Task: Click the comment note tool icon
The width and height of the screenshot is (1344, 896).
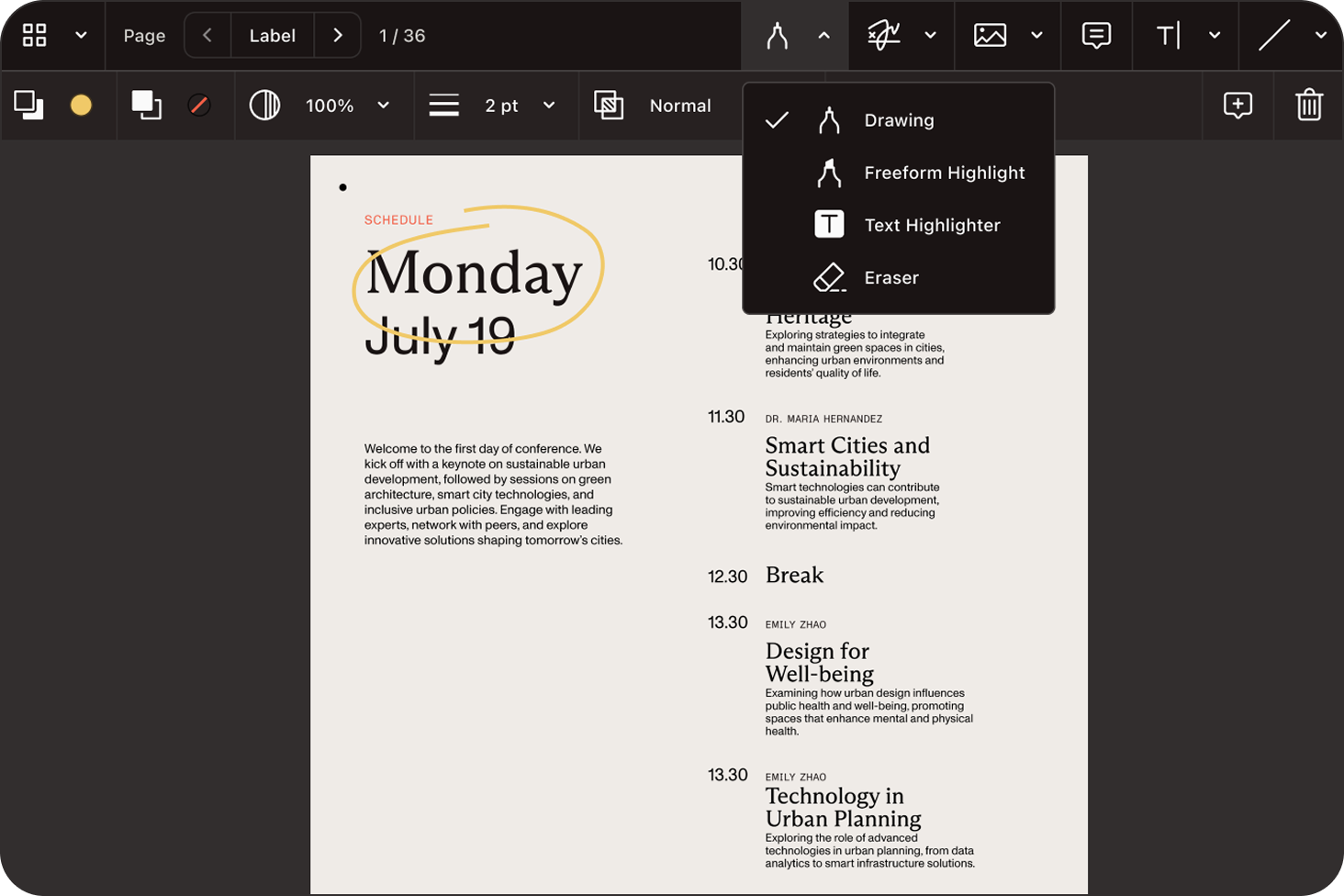Action: [x=1096, y=36]
